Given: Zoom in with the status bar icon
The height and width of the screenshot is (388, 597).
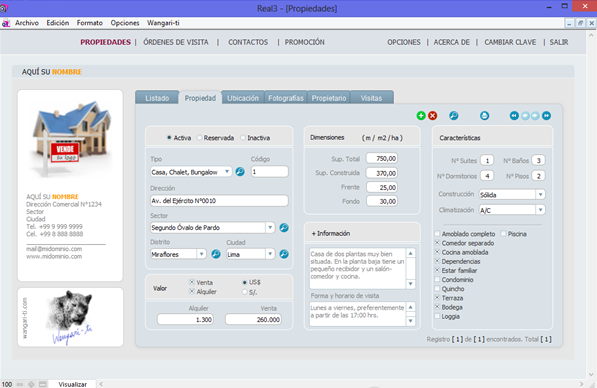Looking at the screenshot, I should (x=31, y=384).
